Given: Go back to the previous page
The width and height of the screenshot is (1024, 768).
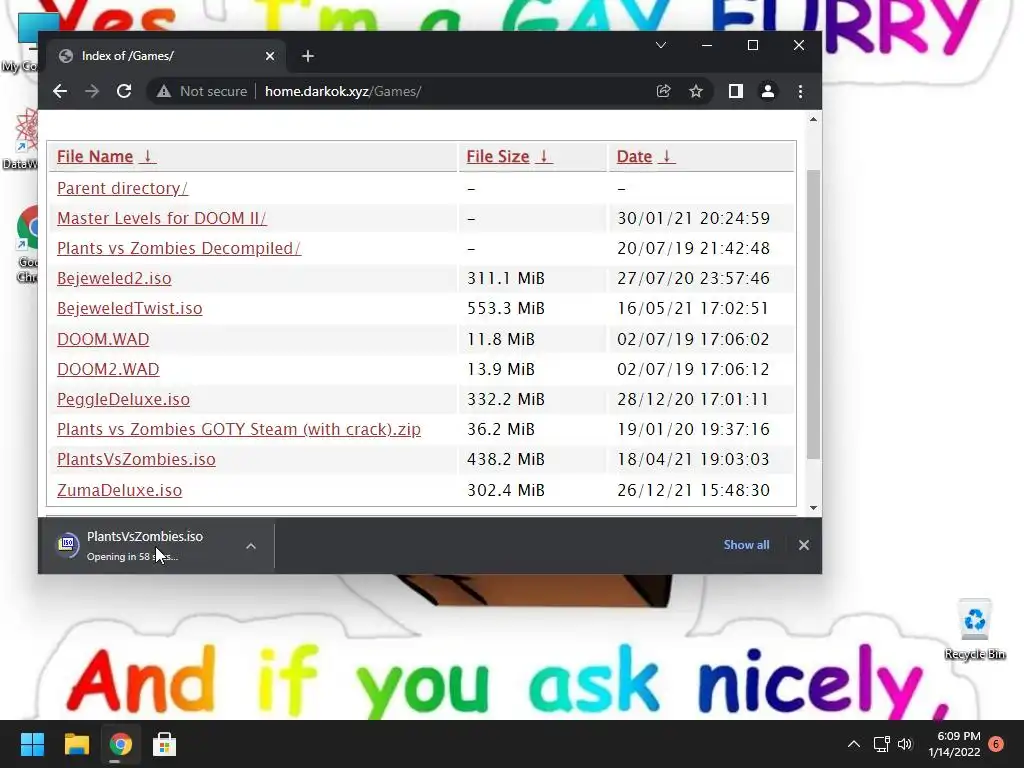Looking at the screenshot, I should click(60, 91).
